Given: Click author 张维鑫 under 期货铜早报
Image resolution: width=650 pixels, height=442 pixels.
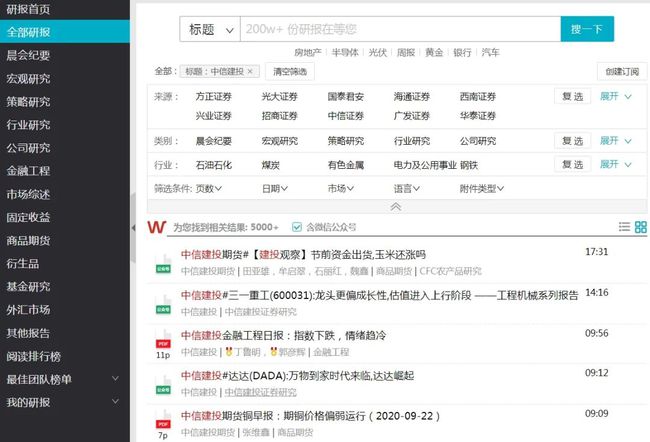Looking at the screenshot, I should 256,432.
